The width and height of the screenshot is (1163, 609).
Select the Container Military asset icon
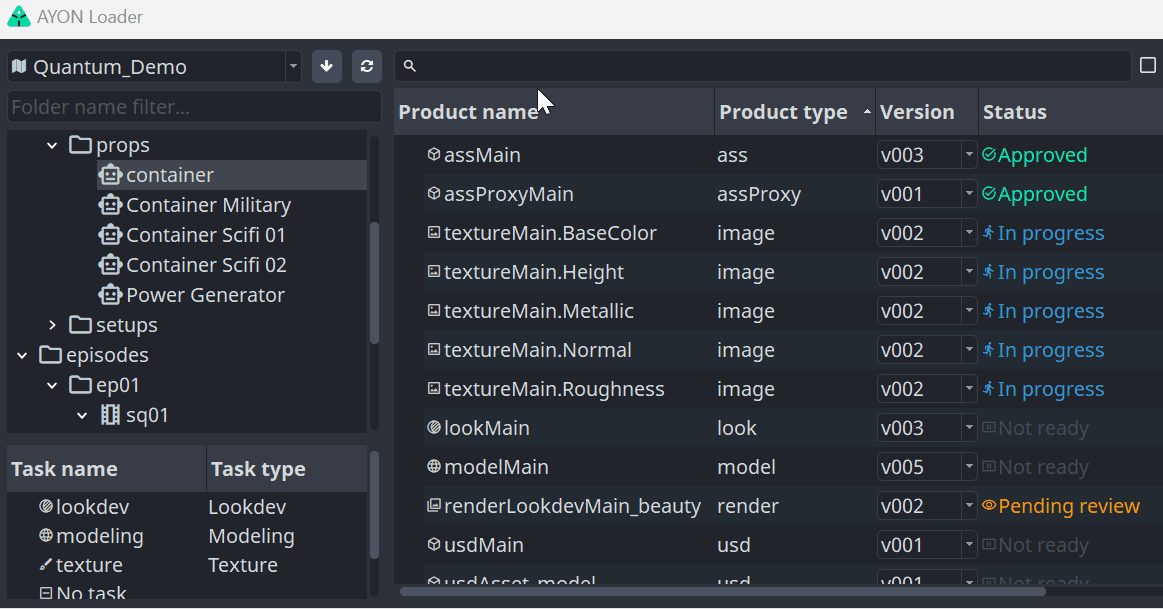tap(110, 205)
